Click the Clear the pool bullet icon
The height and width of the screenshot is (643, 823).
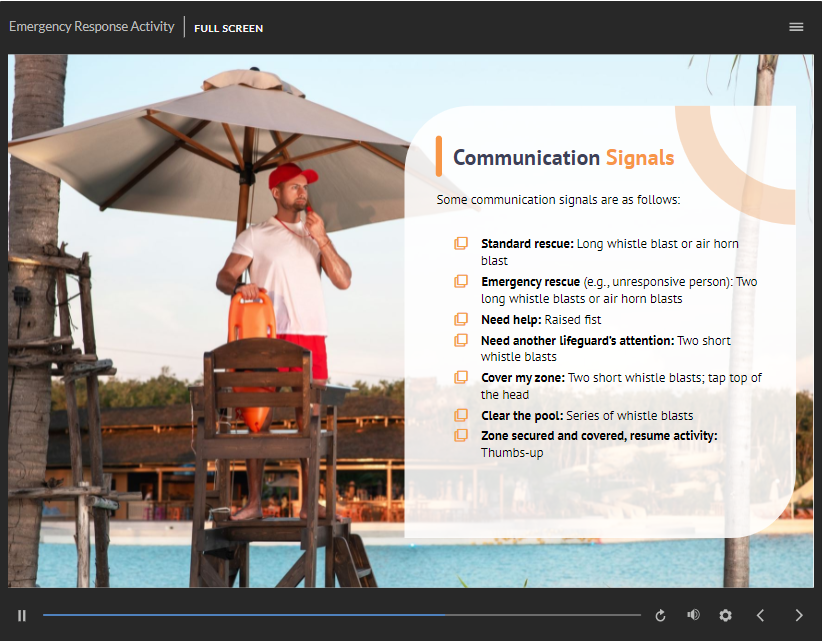pos(461,415)
